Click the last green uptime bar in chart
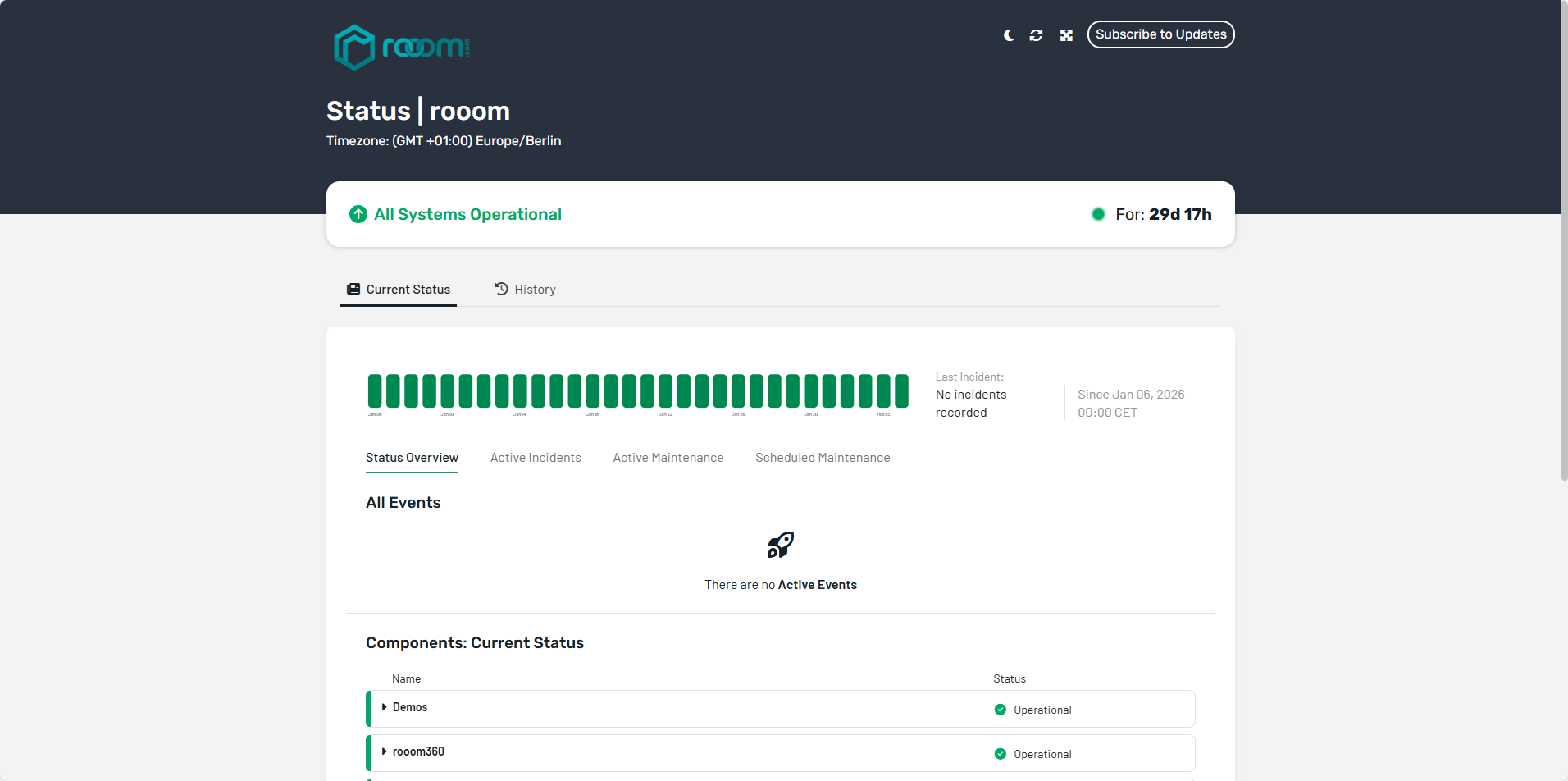 coord(901,390)
